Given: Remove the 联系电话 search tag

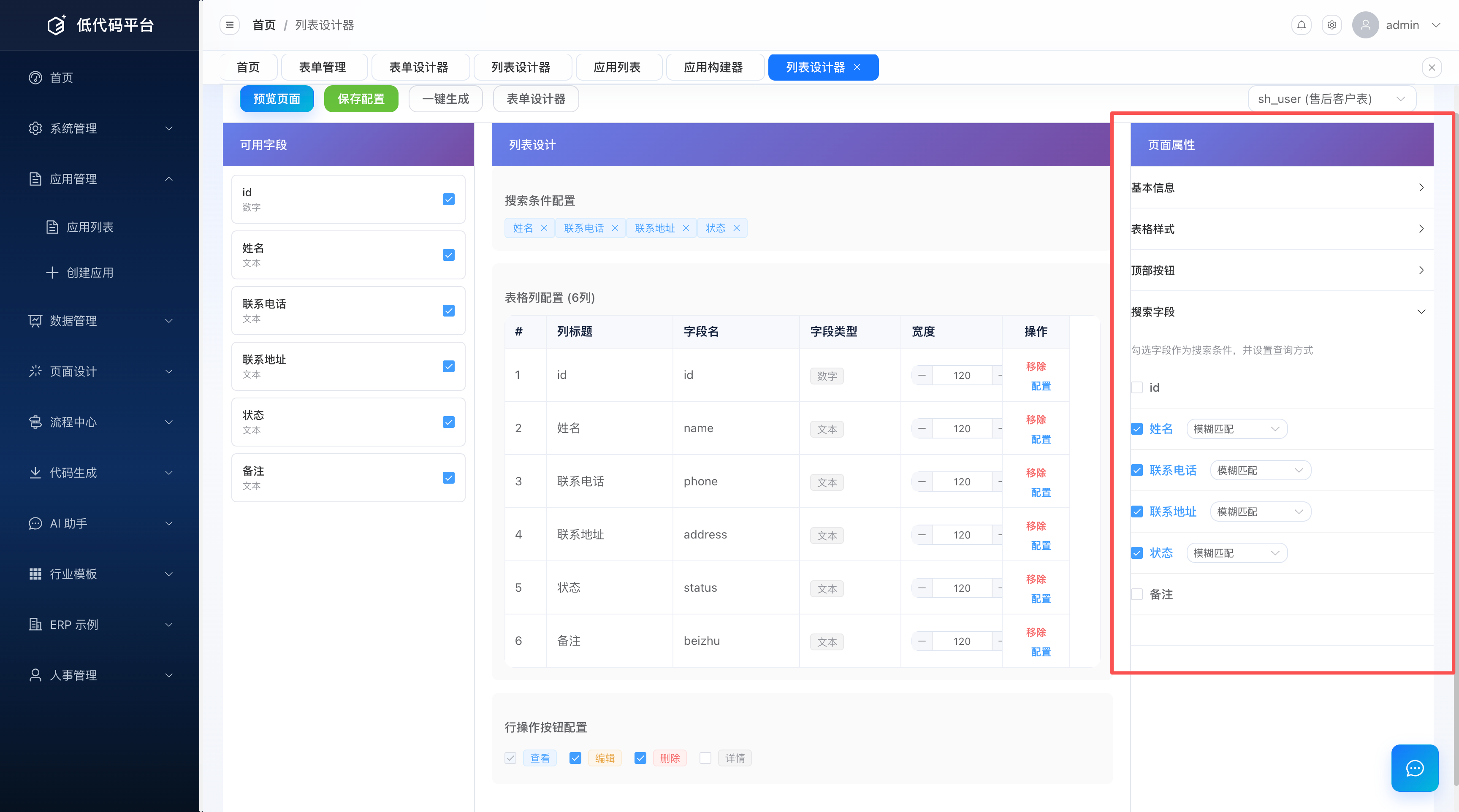Looking at the screenshot, I should [x=615, y=227].
